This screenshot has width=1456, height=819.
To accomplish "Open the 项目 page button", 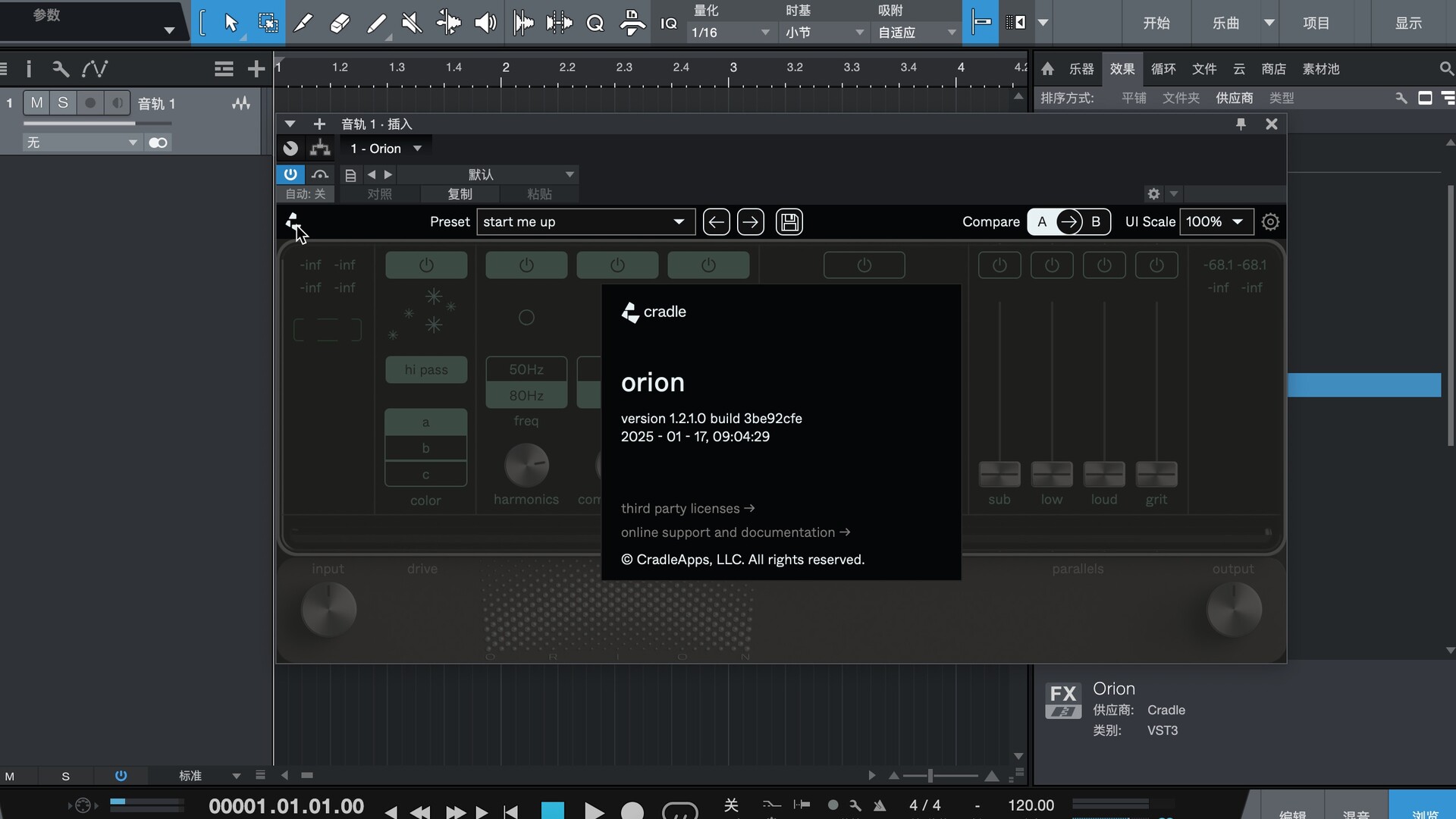I will pos(1316,23).
